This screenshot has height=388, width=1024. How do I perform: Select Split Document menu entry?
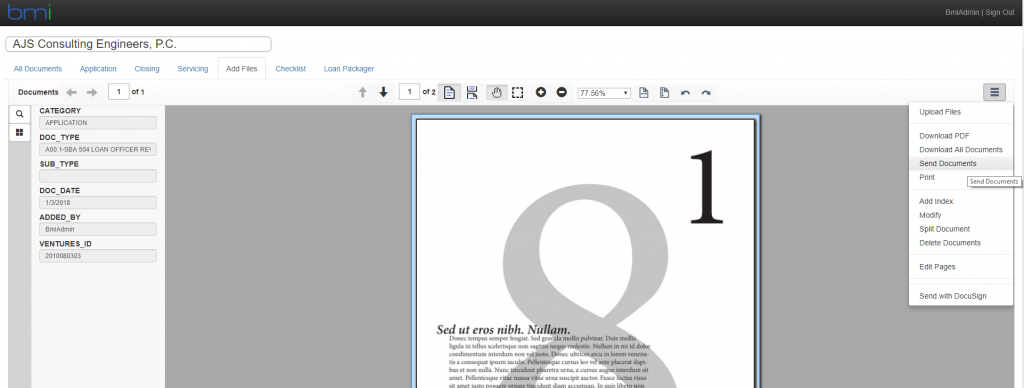[944, 229]
